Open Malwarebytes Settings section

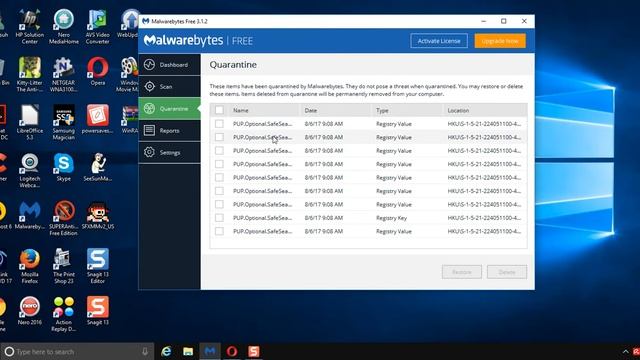(x=169, y=153)
